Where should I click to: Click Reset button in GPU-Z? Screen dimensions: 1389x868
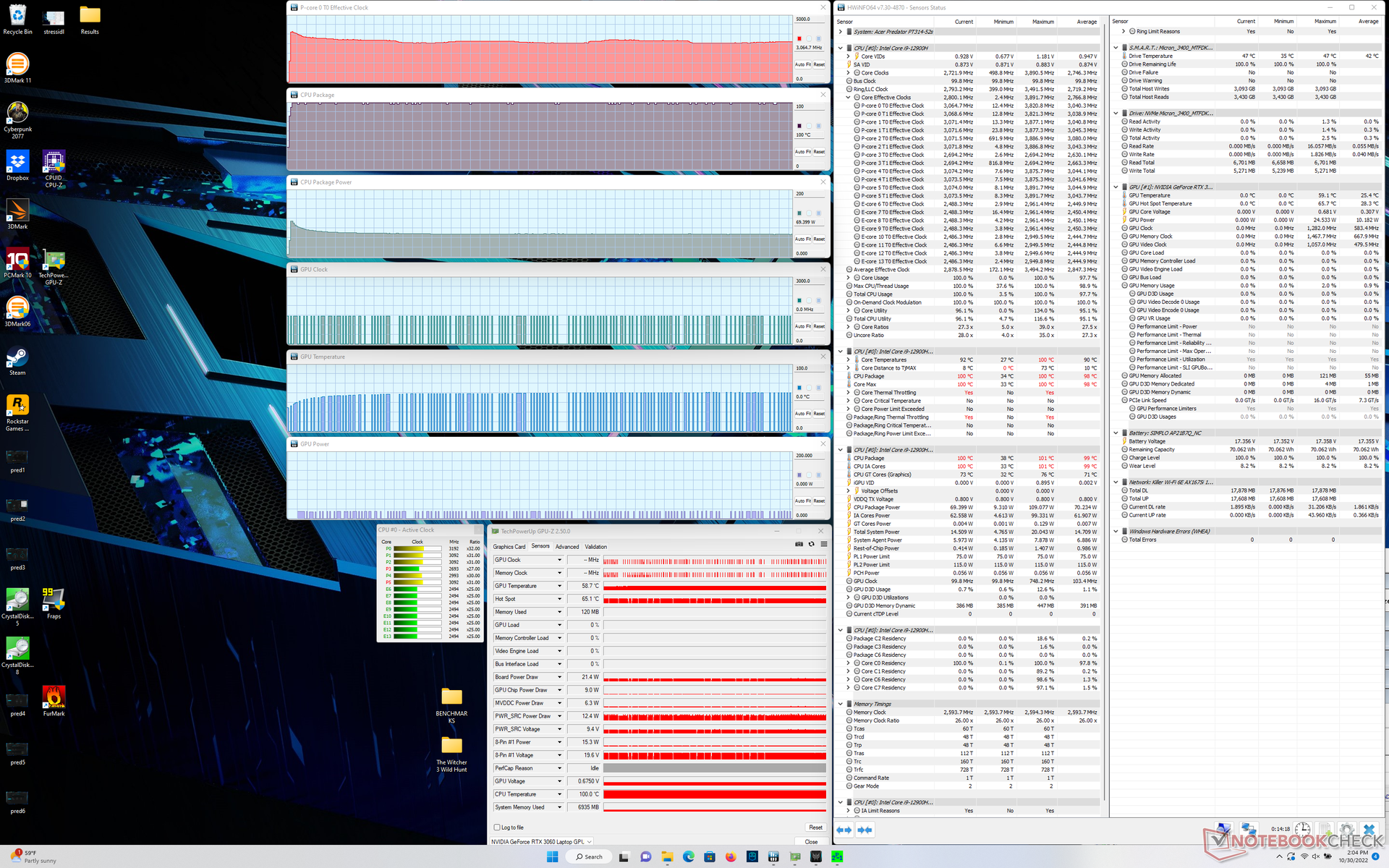(x=815, y=827)
